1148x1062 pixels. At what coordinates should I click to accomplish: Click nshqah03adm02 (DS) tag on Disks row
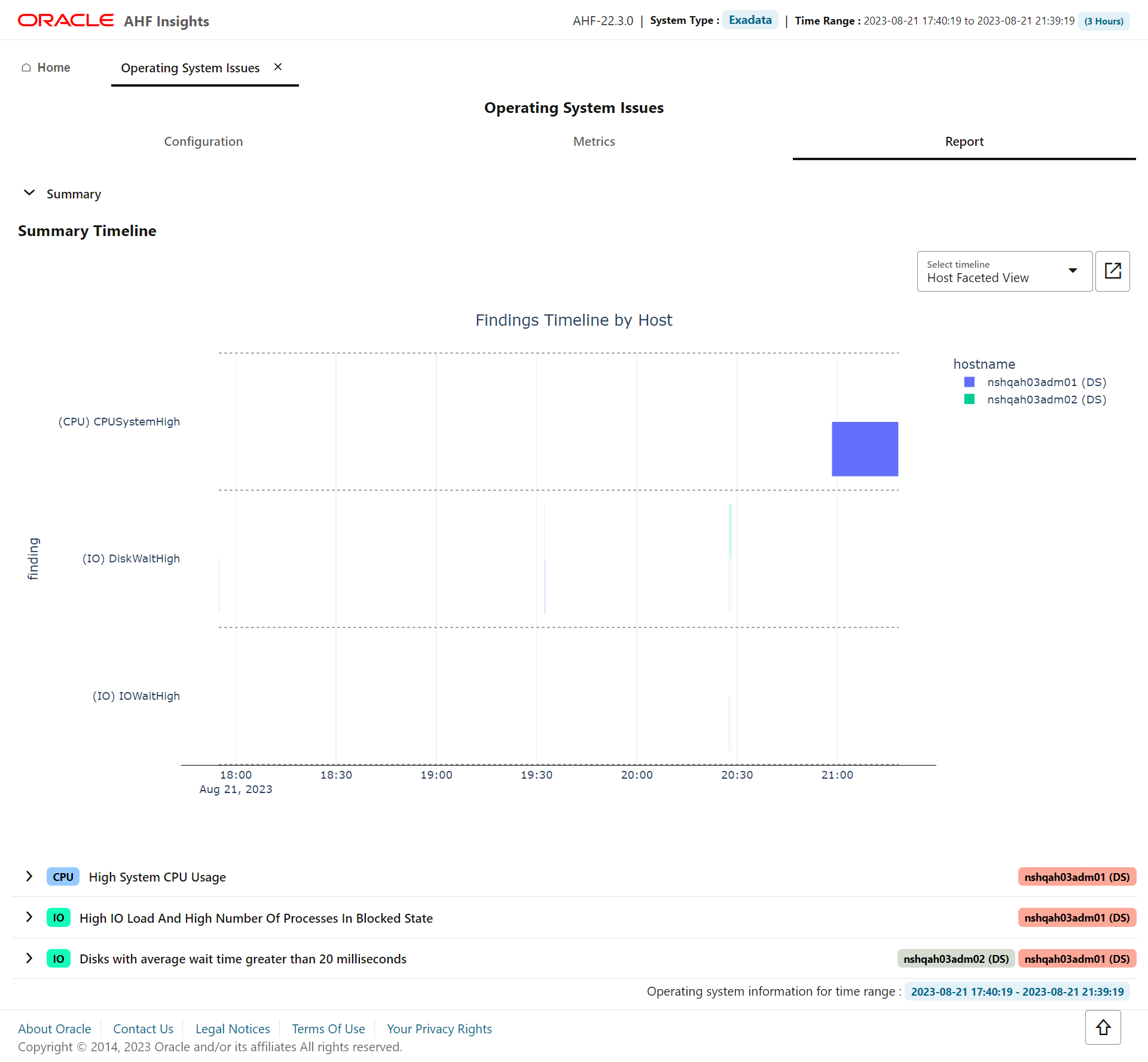tap(956, 959)
